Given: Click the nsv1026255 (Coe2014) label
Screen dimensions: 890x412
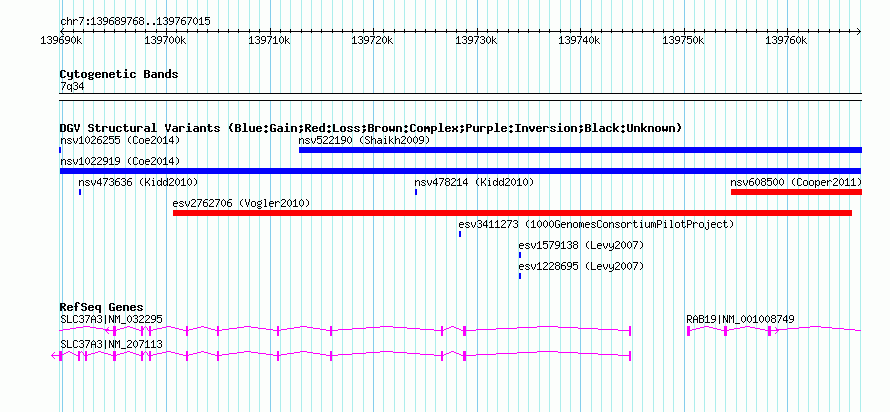Looking at the screenshot, I should (x=120, y=140).
